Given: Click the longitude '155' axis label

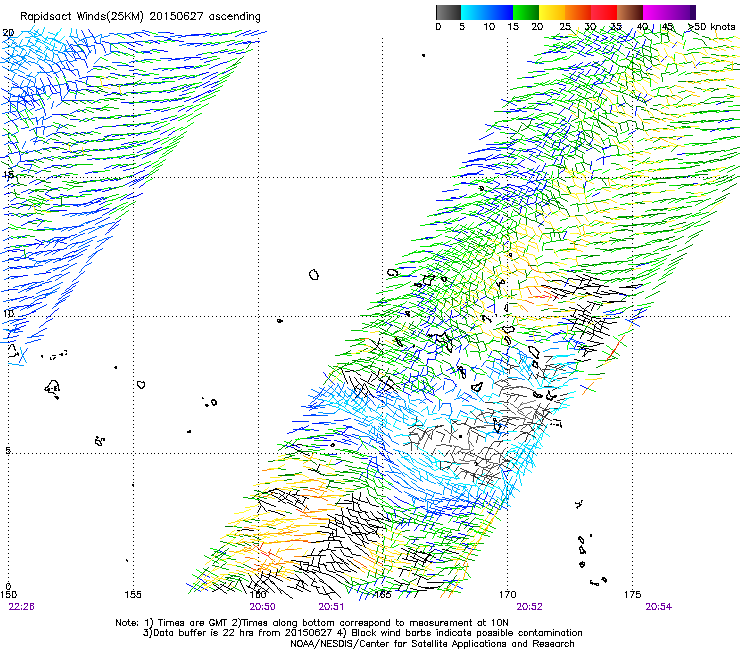Looking at the screenshot, I should click(133, 594).
